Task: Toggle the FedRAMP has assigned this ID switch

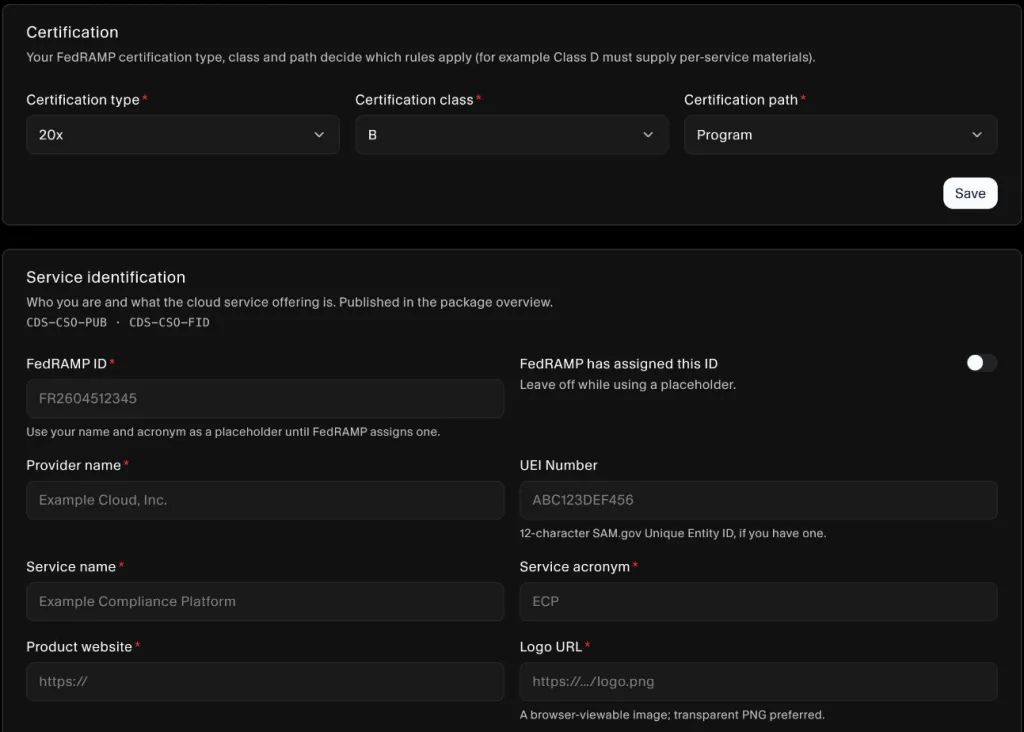Action: (982, 363)
